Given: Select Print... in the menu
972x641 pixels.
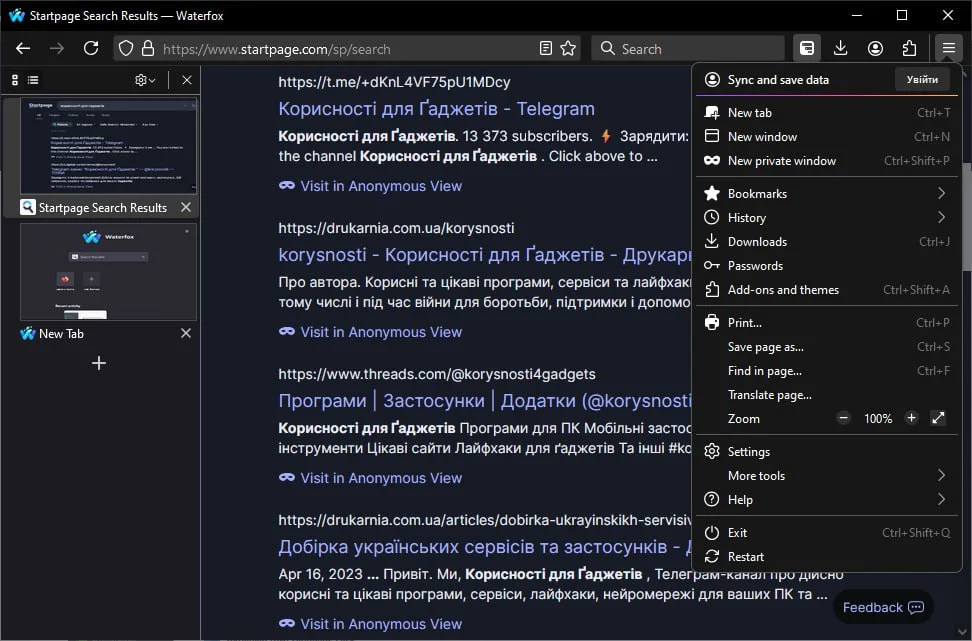Looking at the screenshot, I should point(828,322).
